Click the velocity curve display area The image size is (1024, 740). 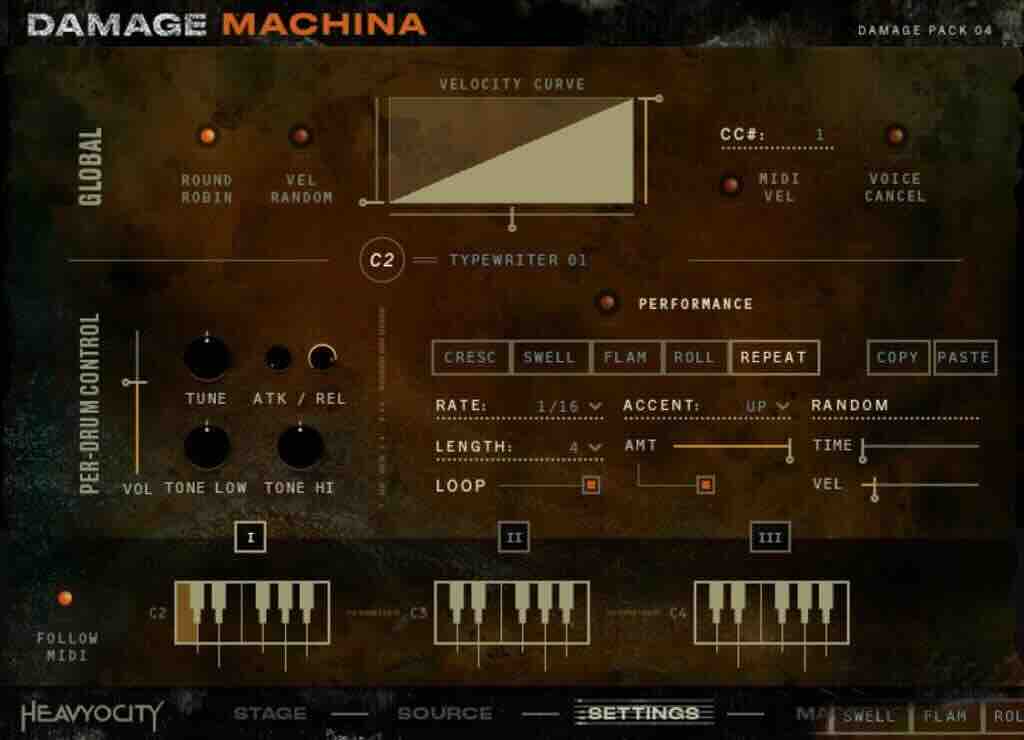tap(511, 151)
